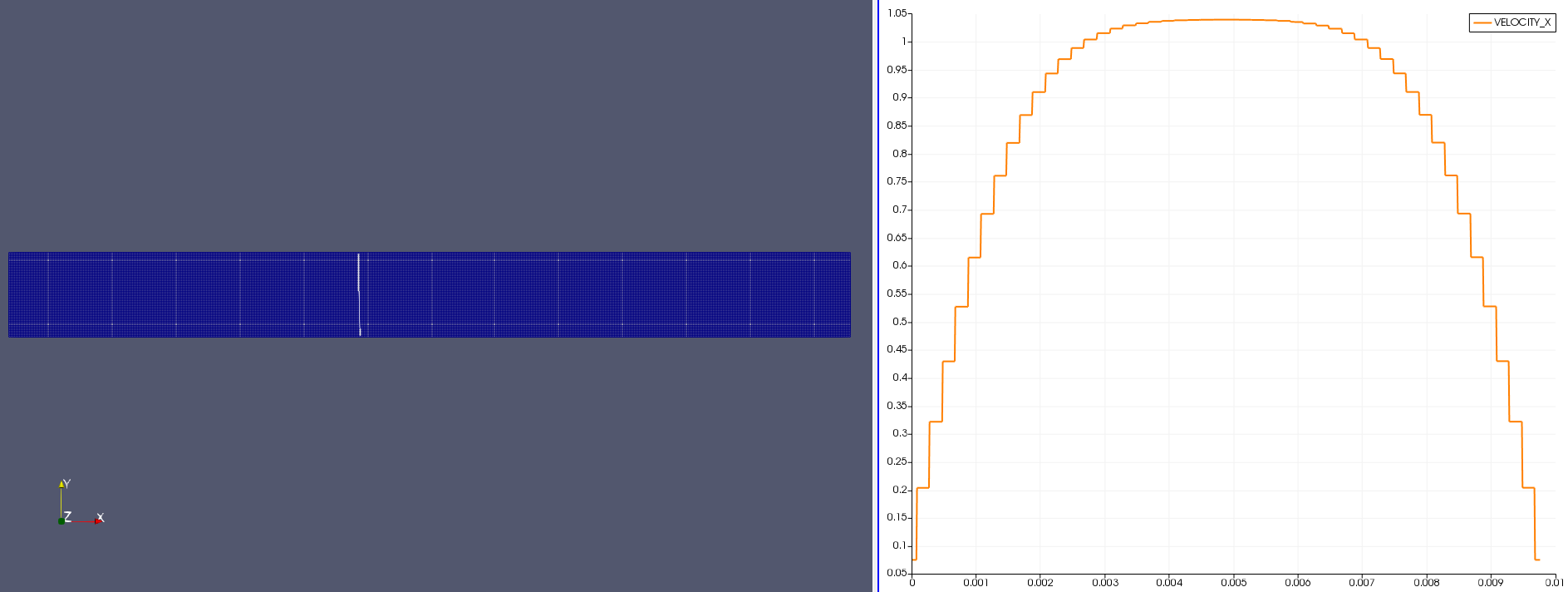Click the VELOCITY_X legend label
Image resolution: width=1568 pixels, height=592 pixels.
1521,22
